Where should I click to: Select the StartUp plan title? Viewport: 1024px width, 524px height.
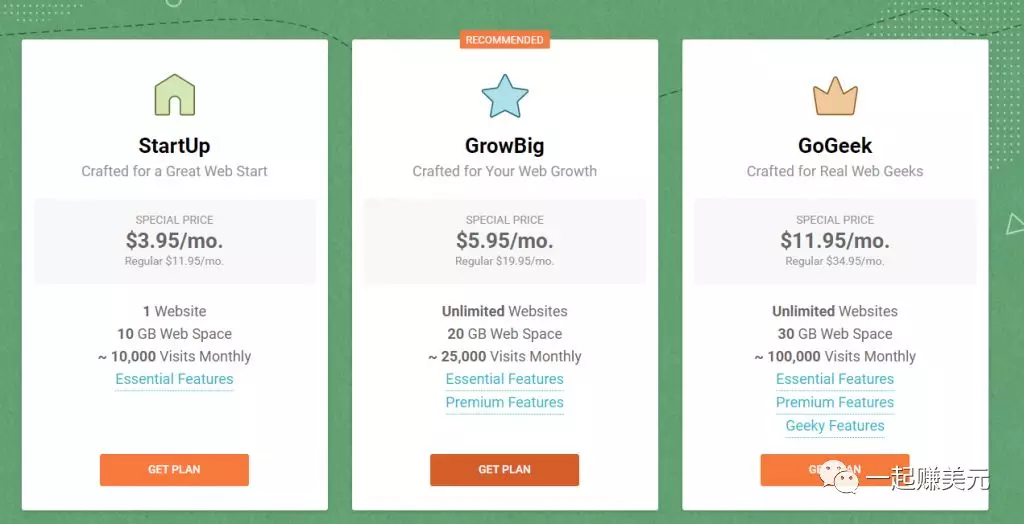[x=174, y=146]
